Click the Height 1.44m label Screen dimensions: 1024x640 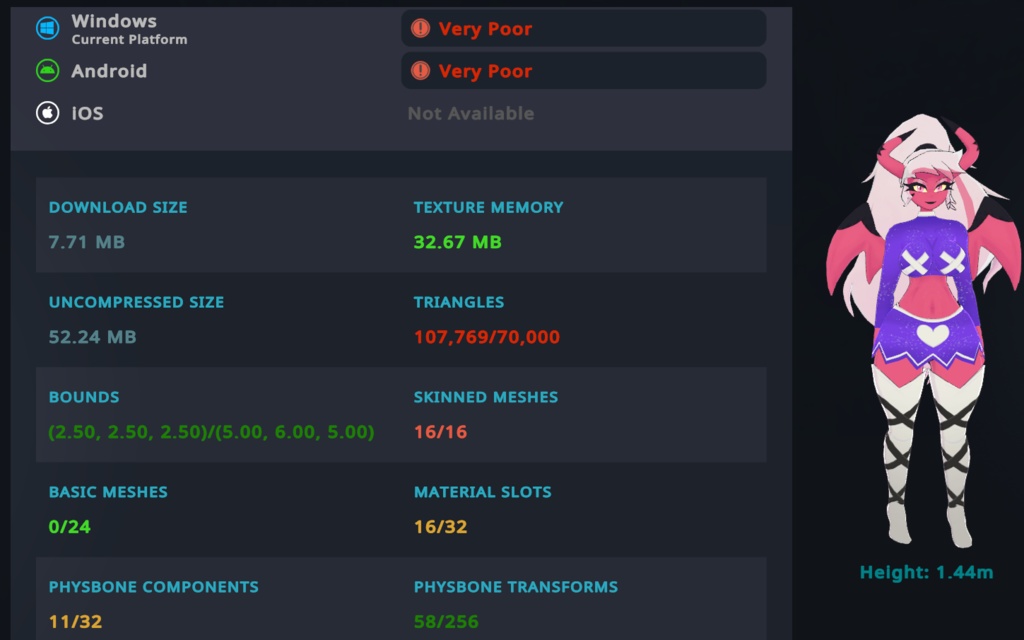(926, 573)
